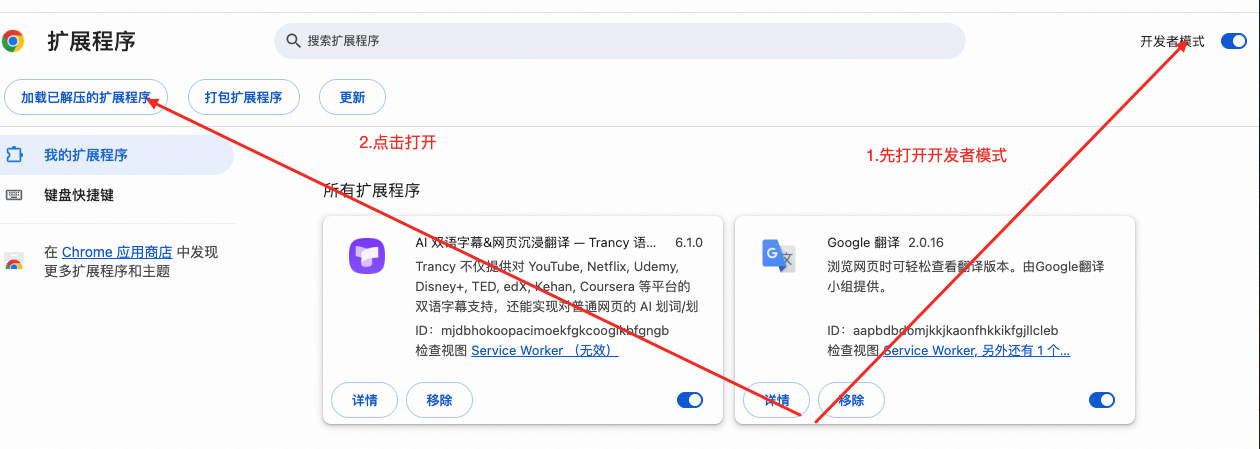Click 加载已解压的扩展程序 button
The width and height of the screenshot is (1260, 449).
(86, 97)
